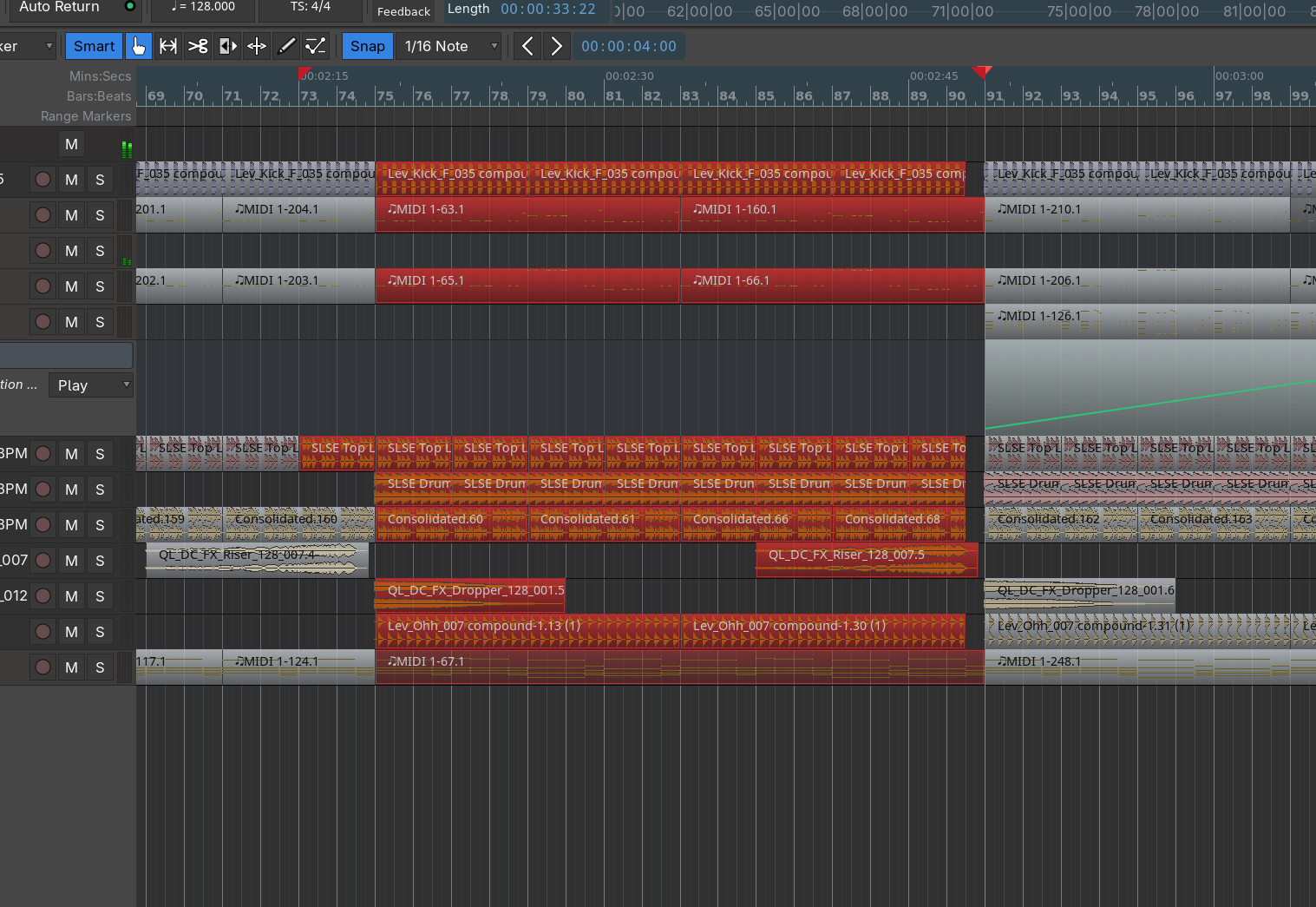Image resolution: width=1316 pixels, height=907 pixels.
Task: Select the Internal Edit tool
Action: pyautogui.click(x=316, y=46)
